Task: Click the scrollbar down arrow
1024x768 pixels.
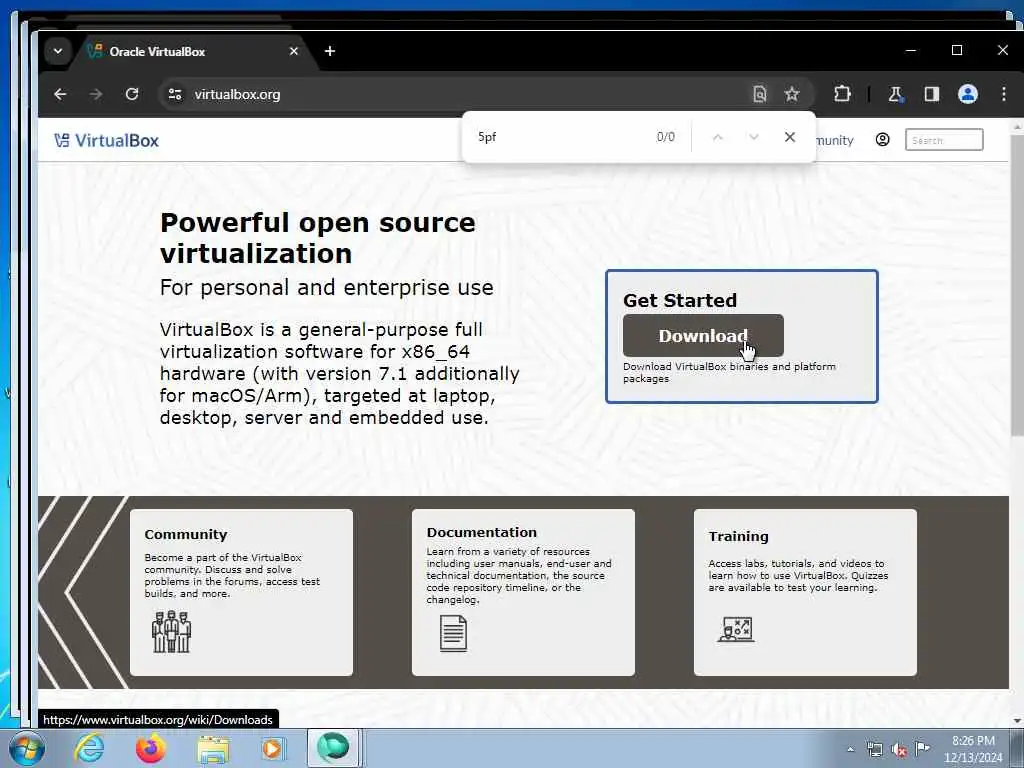Action: coord(1016,721)
